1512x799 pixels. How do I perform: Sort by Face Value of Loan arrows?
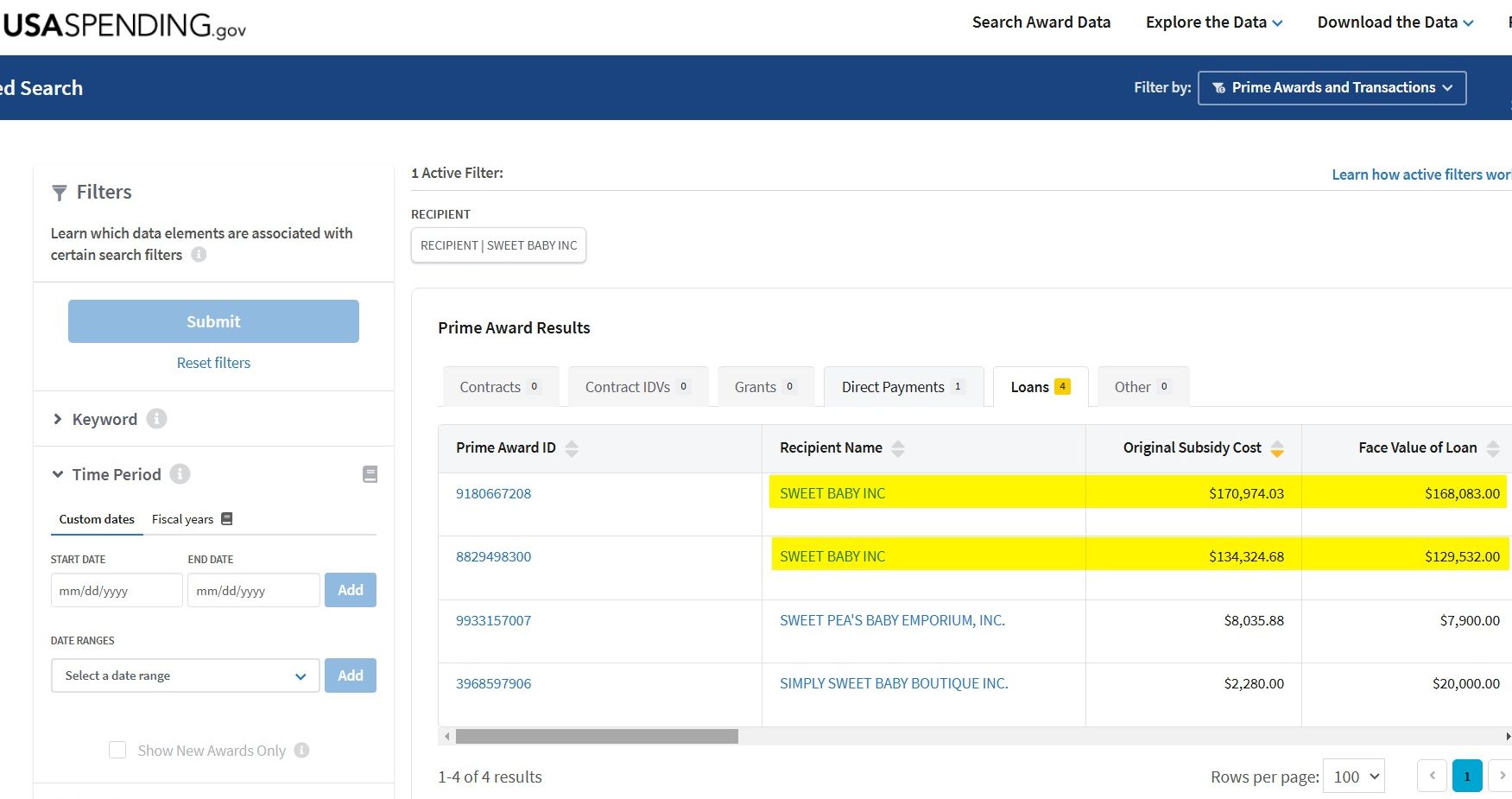1493,448
